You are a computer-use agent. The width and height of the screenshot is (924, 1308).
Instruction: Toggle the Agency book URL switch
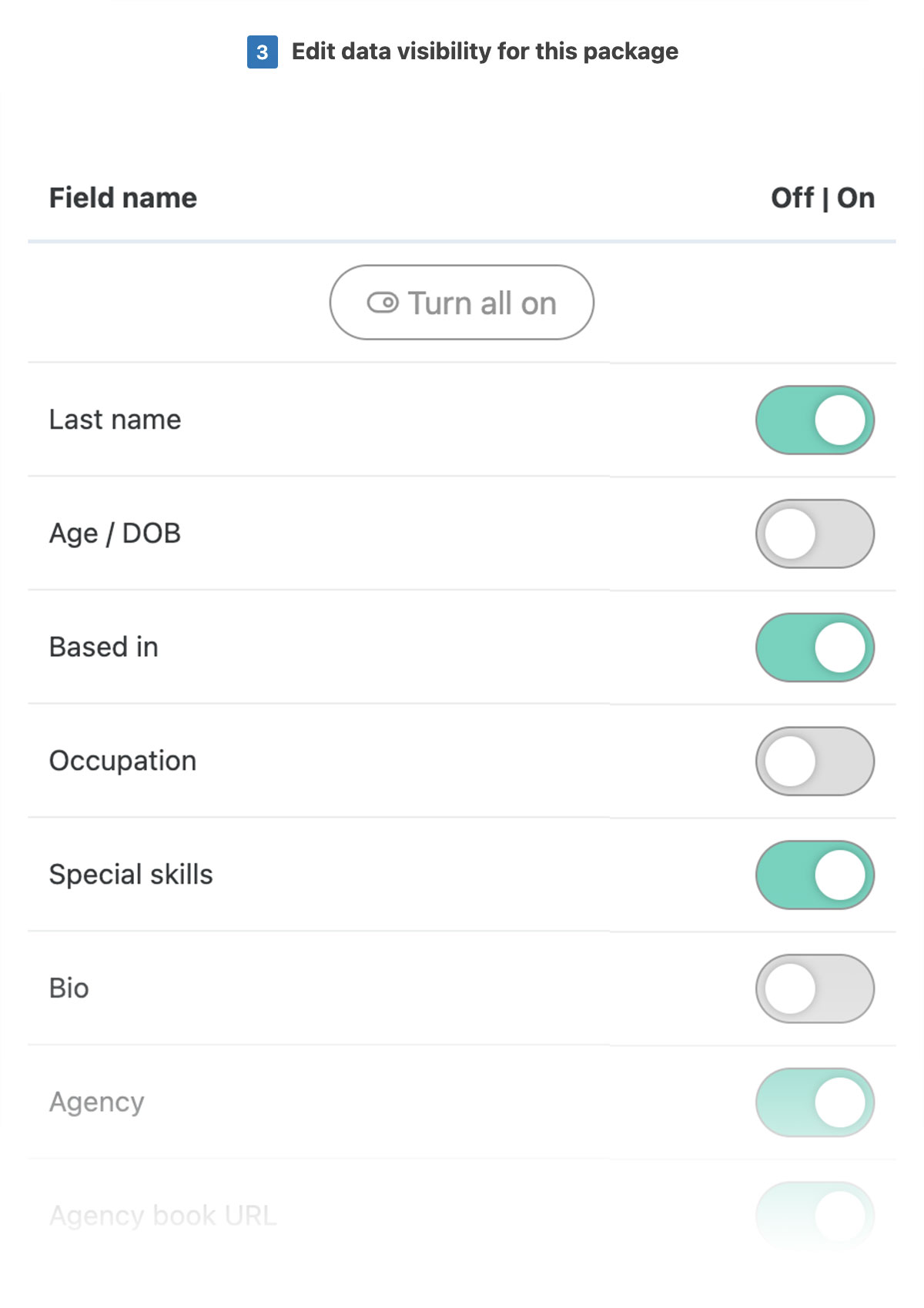(x=815, y=1216)
